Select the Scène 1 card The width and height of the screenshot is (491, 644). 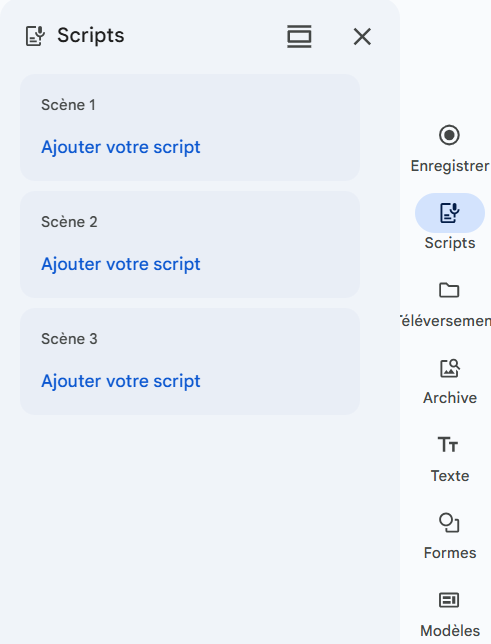(x=190, y=127)
